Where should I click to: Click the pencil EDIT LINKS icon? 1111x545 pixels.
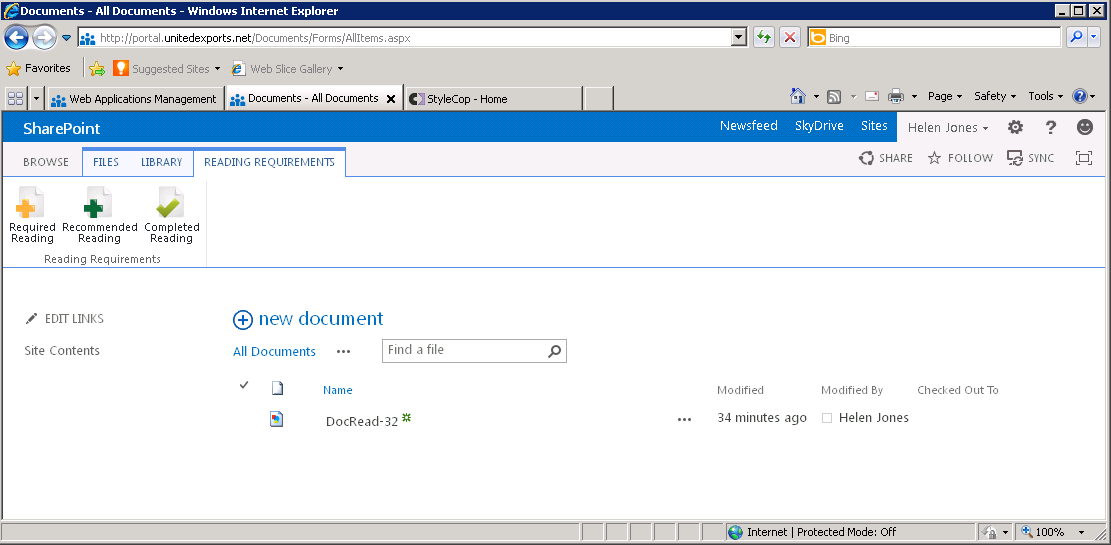(x=30, y=319)
